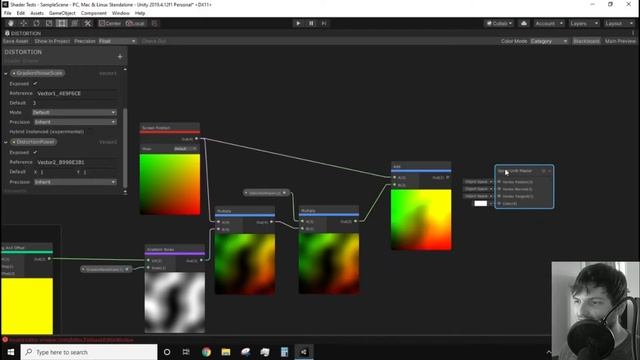Click the Add node Out port
This screenshot has width=640, height=360.
point(447,178)
